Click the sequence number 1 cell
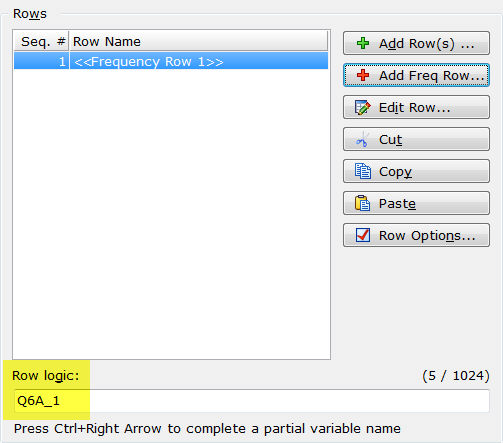The height and width of the screenshot is (443, 503). pos(41,61)
